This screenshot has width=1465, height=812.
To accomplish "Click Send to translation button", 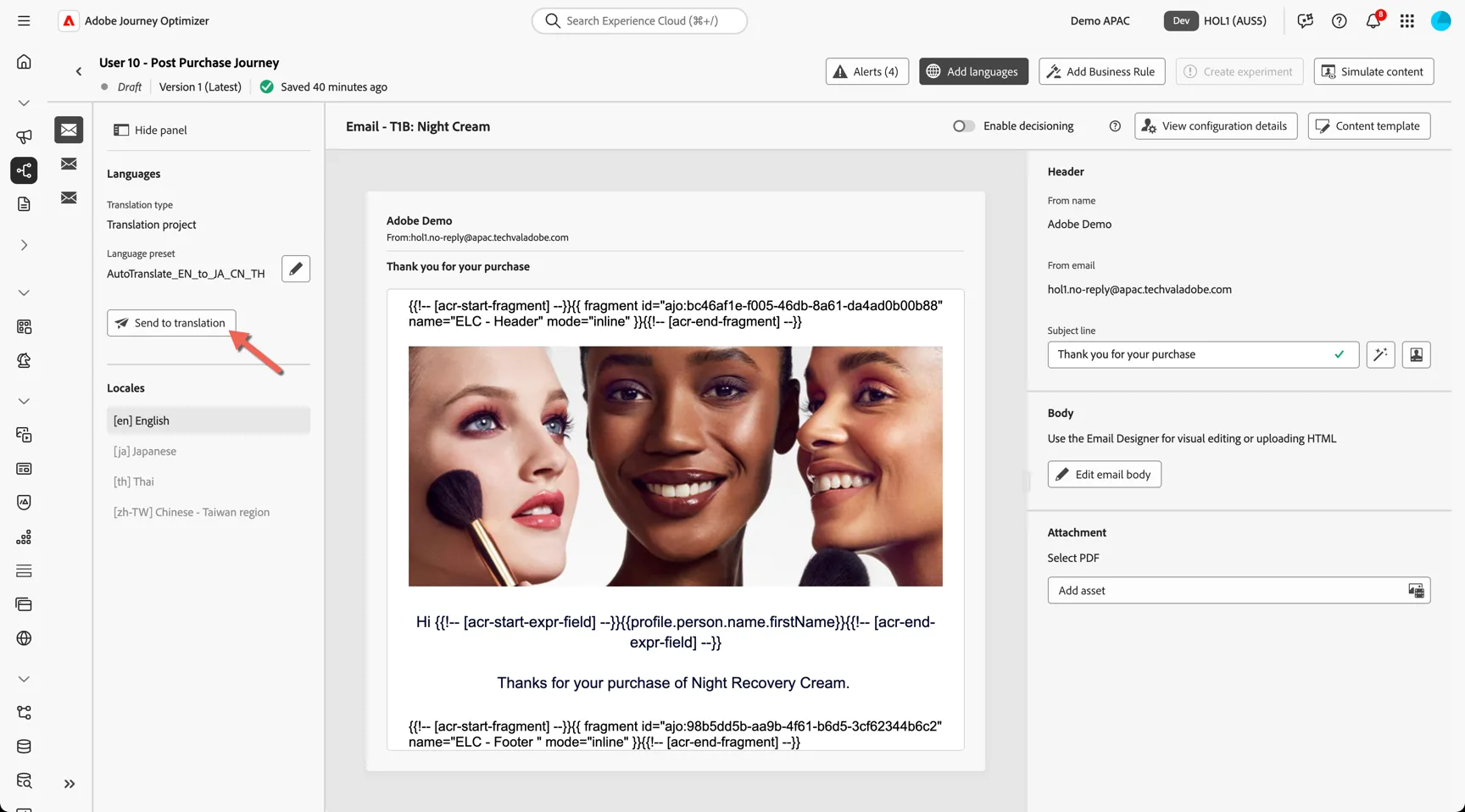I will 171,323.
